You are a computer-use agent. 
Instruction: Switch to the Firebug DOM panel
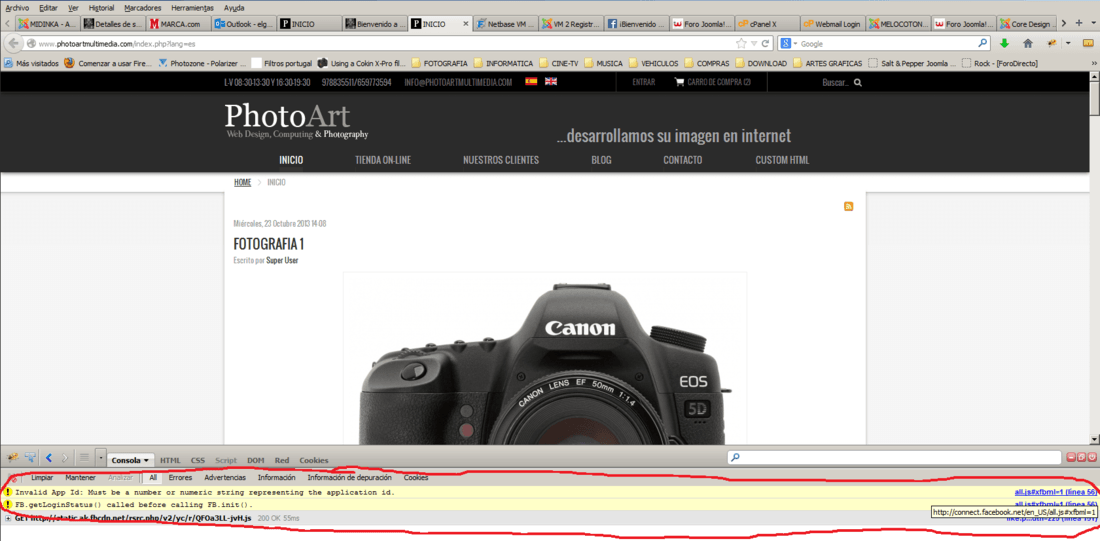tap(256, 460)
